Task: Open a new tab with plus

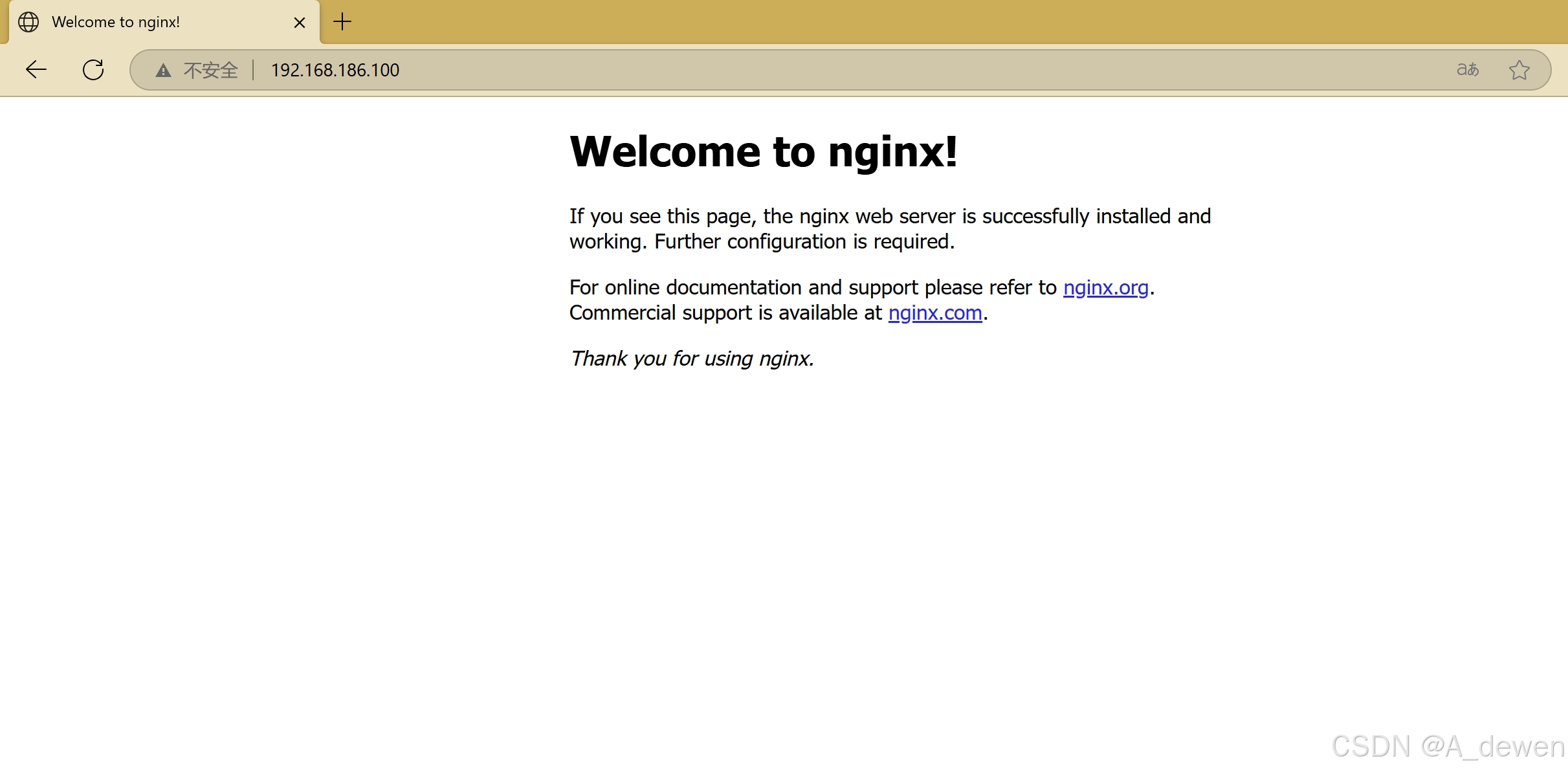Action: [342, 22]
